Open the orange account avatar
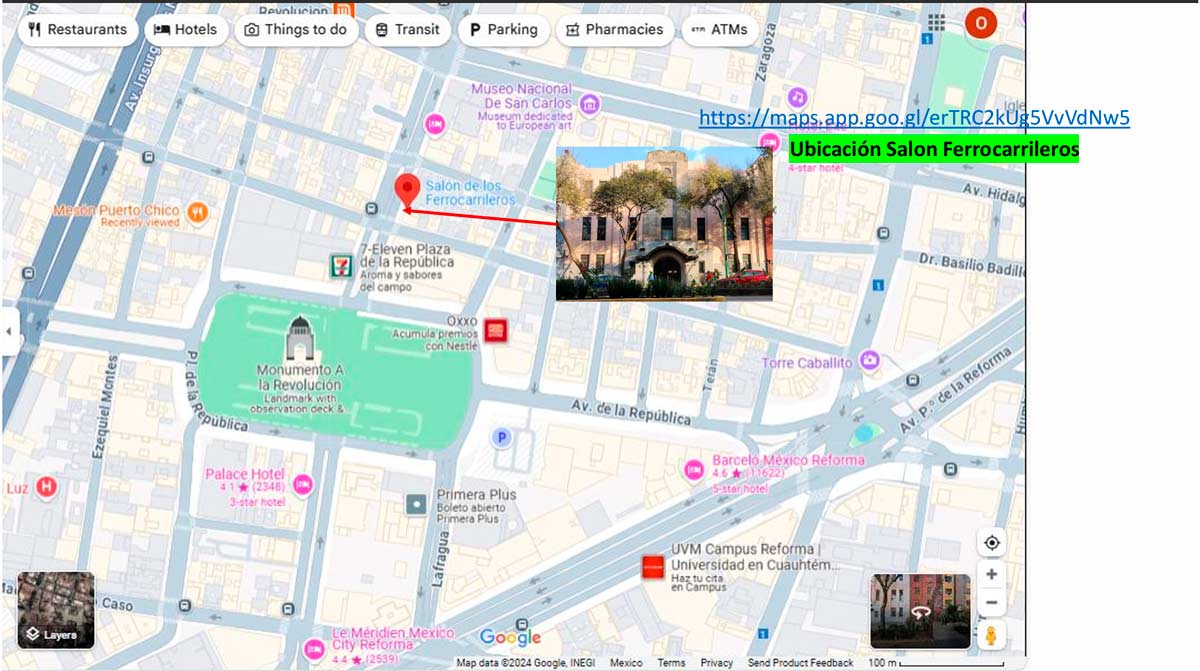Screen dimensions: 1200x671 point(981,23)
